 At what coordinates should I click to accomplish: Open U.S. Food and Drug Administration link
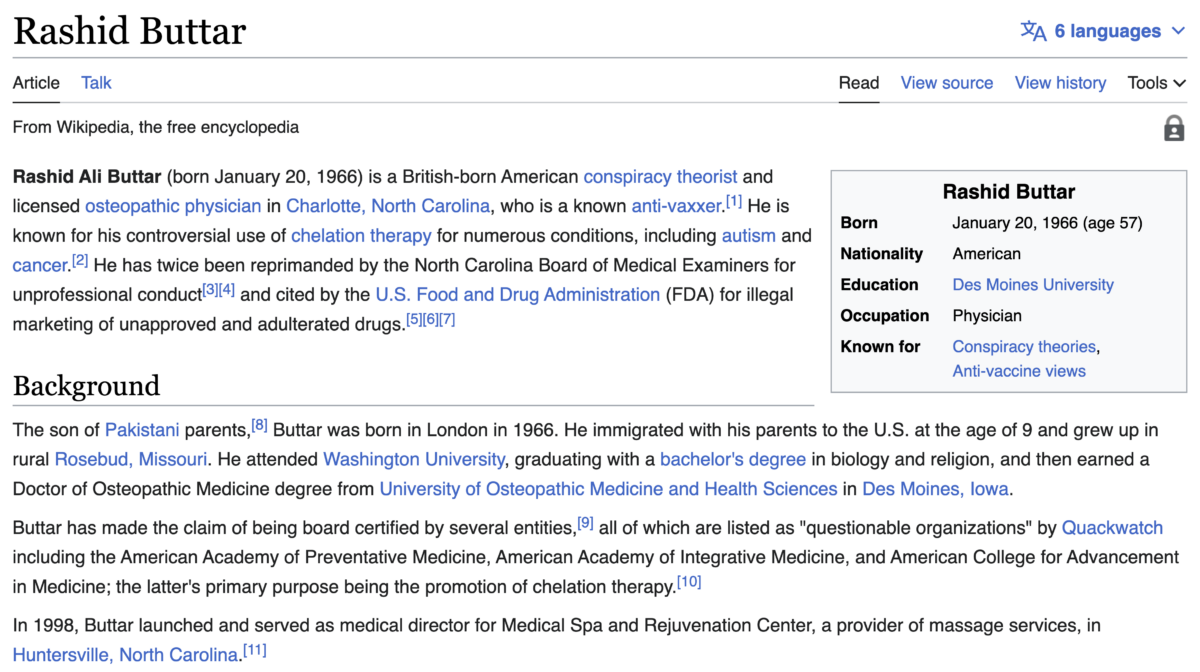click(x=518, y=295)
